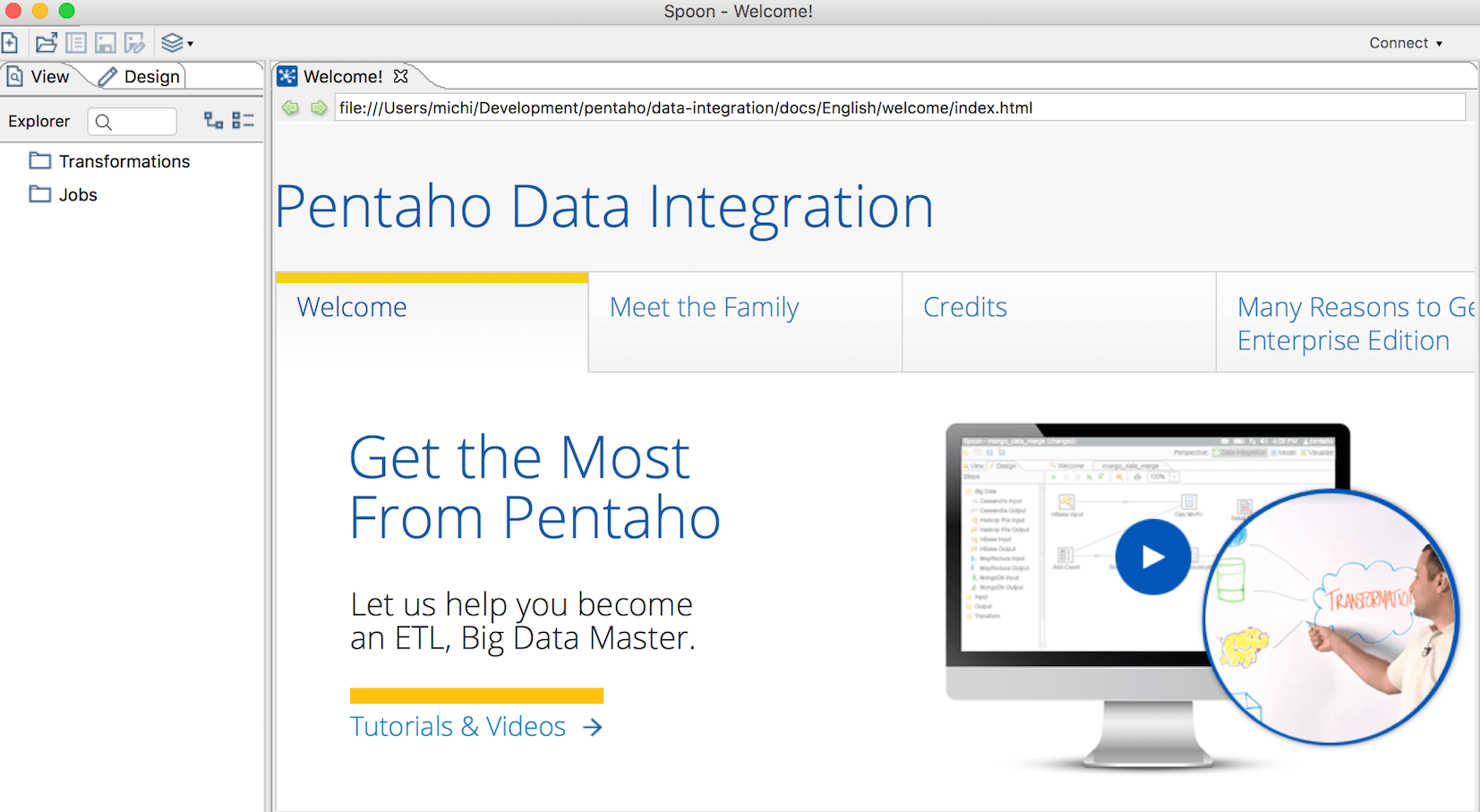
Task: Open an existing file from the toolbar
Action: 46,42
